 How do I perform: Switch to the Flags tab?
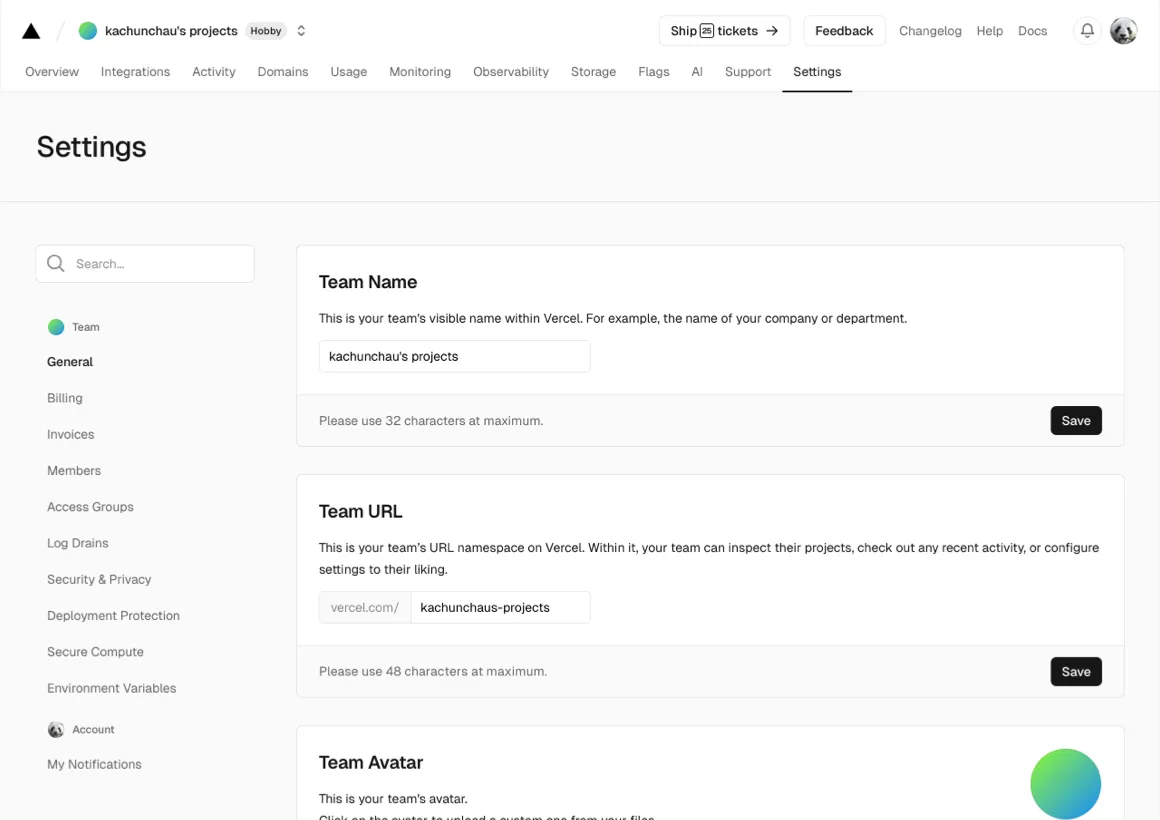pos(653,72)
